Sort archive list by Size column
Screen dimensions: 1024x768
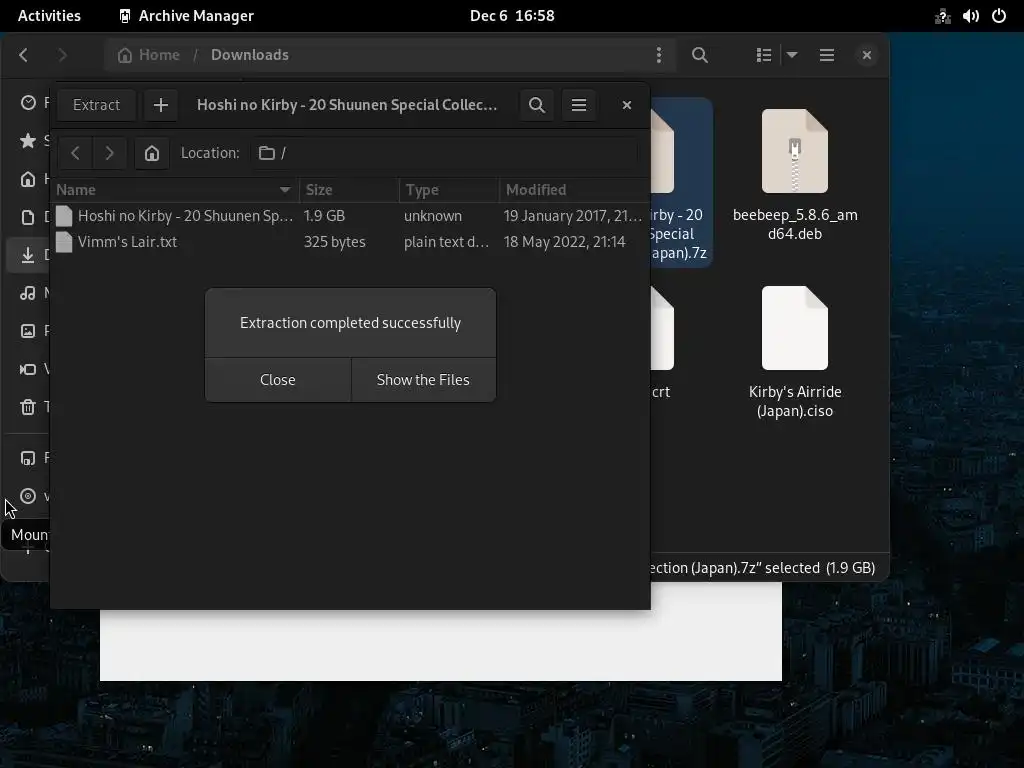[x=349, y=190]
